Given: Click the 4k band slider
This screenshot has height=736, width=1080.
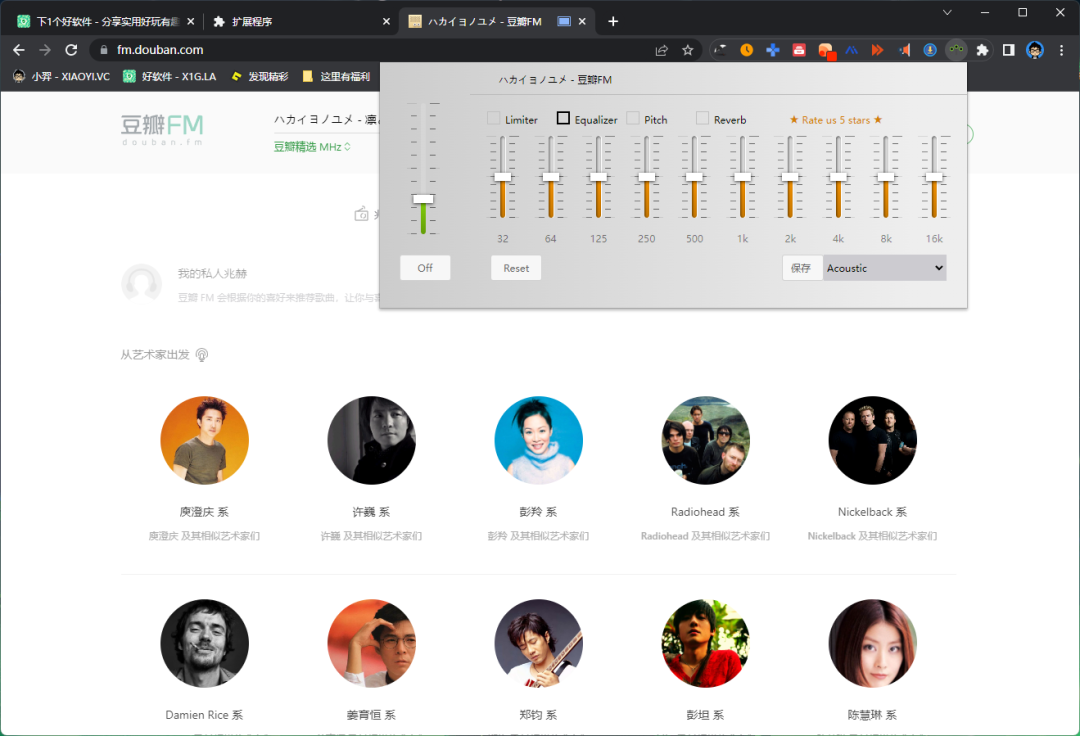Looking at the screenshot, I should (x=838, y=177).
